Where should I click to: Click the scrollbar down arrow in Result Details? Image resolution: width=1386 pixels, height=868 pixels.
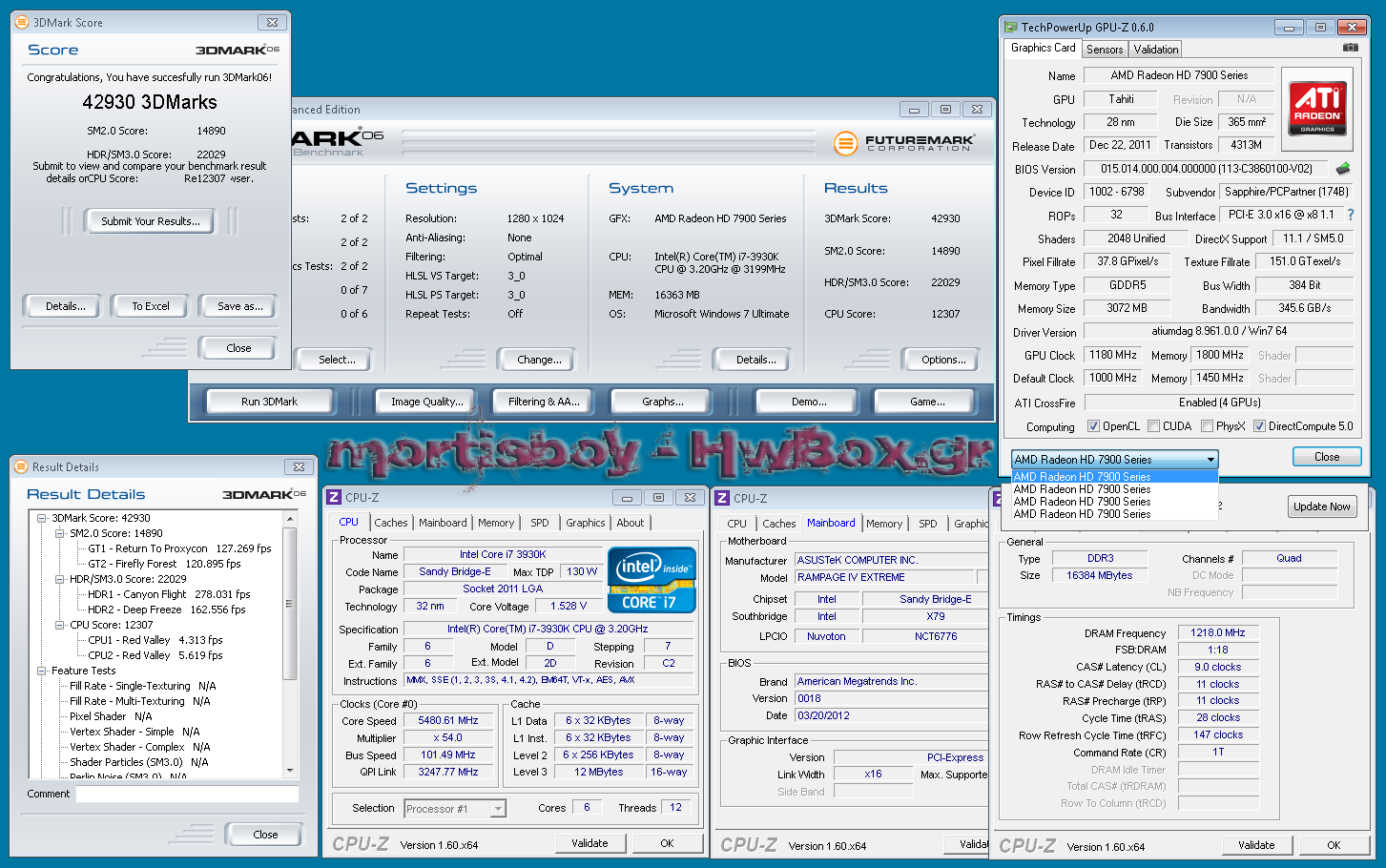(x=290, y=769)
